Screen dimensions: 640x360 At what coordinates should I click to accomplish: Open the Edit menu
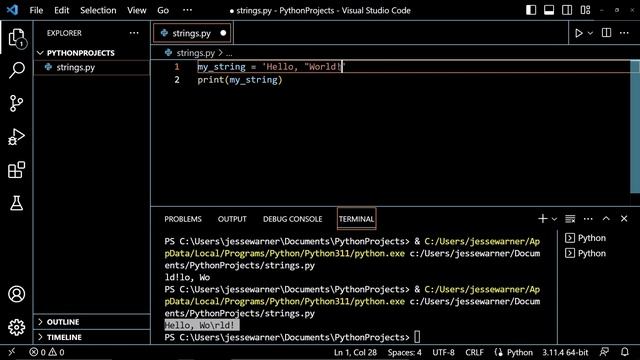pos(62,10)
